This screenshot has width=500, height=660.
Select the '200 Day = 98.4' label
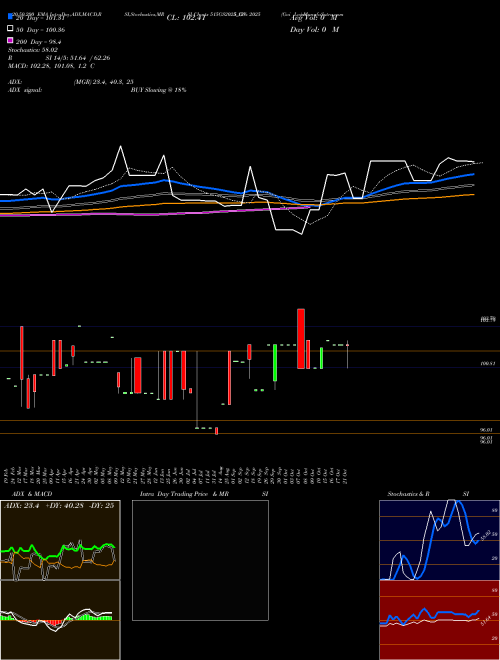point(39,42)
